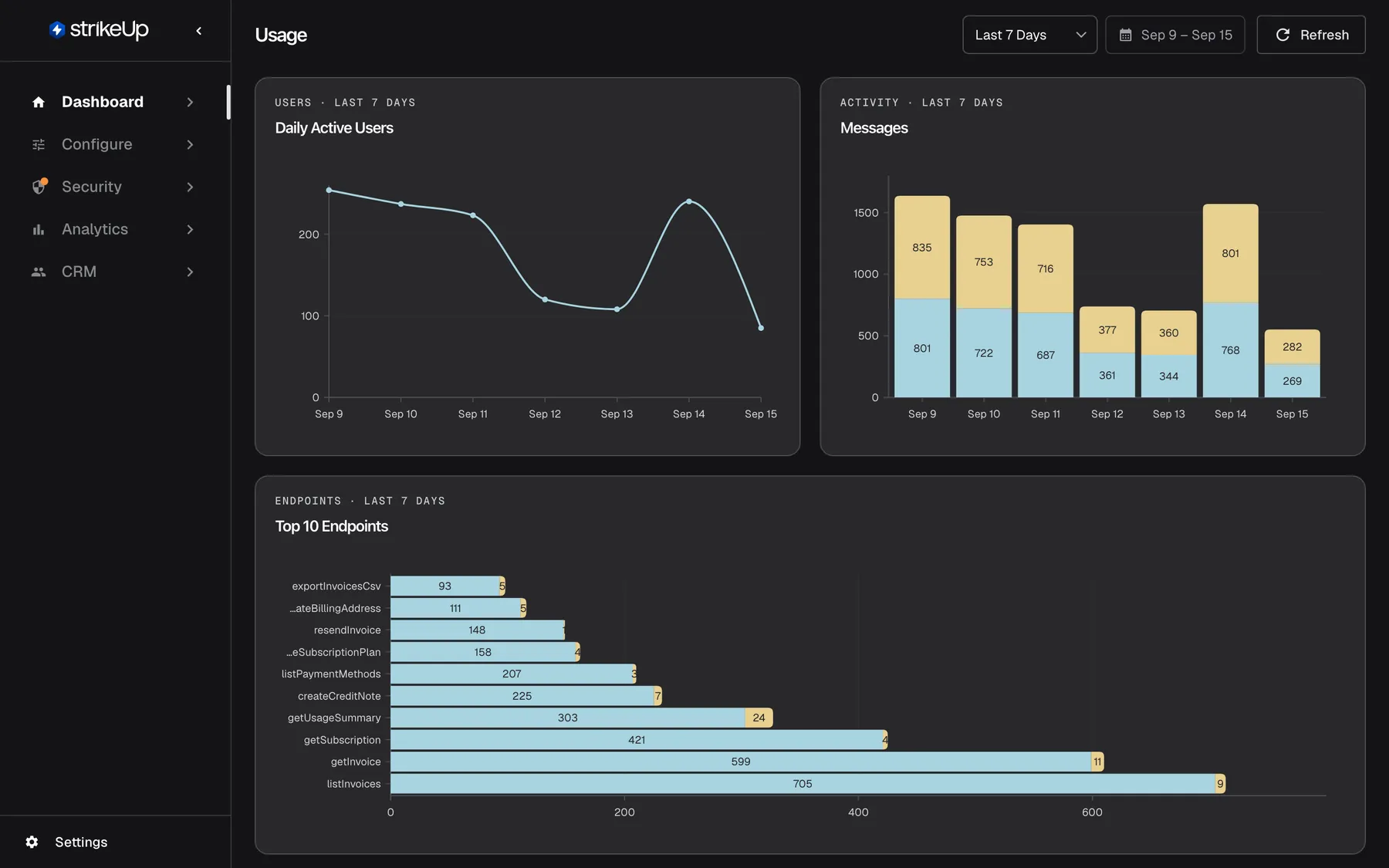Click the listInvoices bar showing 705

pos(803,784)
